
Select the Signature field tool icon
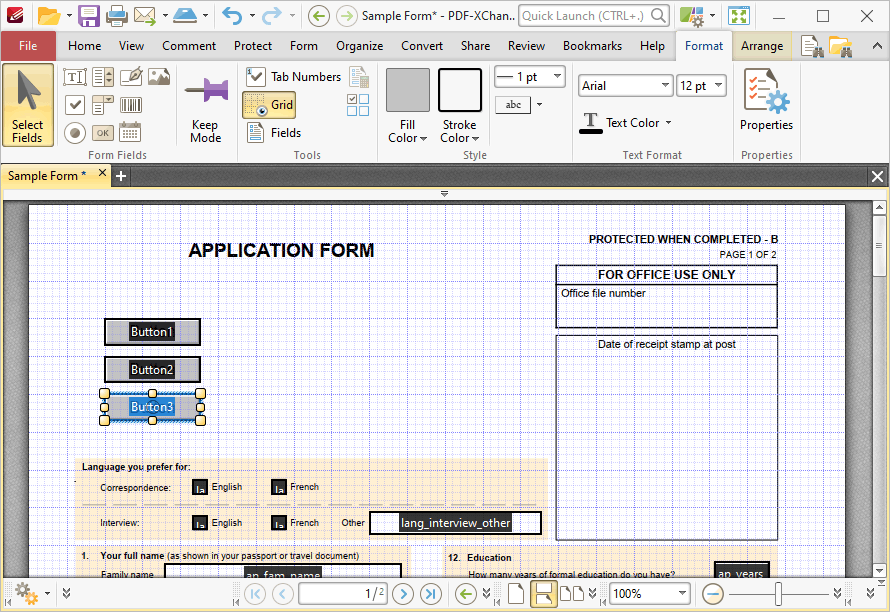click(x=131, y=77)
